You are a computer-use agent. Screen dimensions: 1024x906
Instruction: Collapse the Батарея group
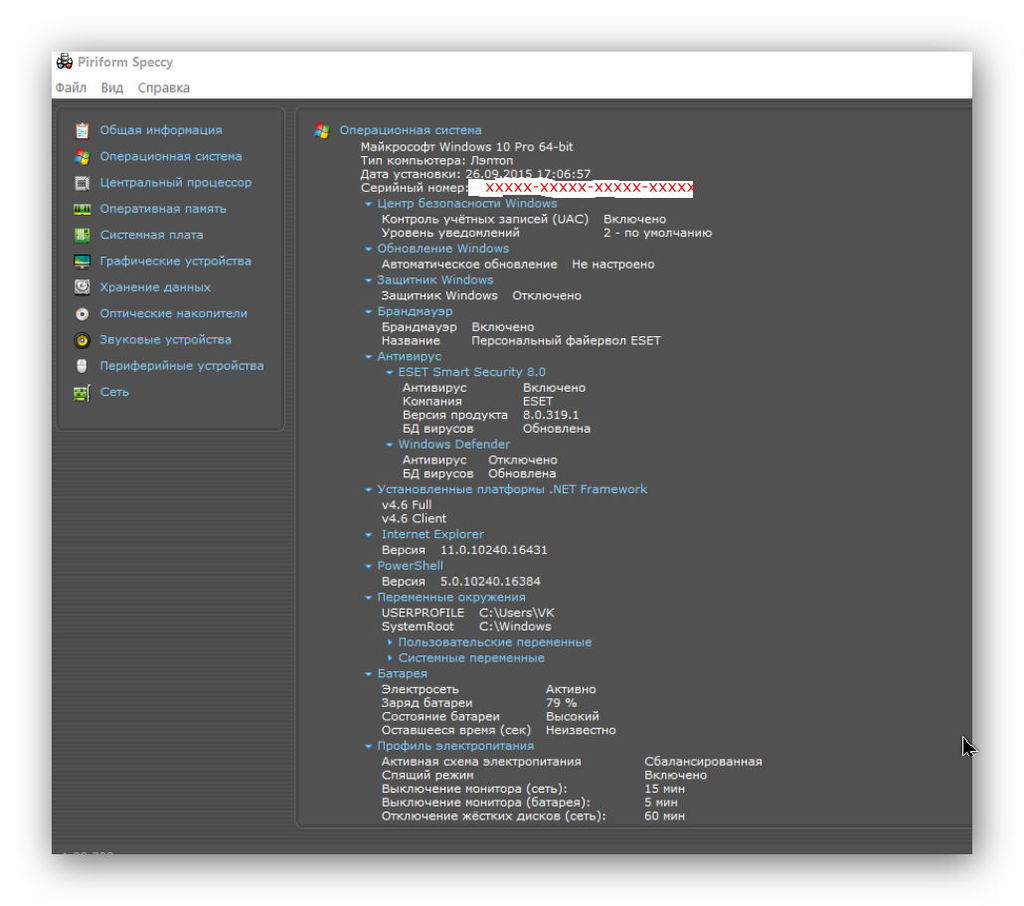tap(368, 673)
